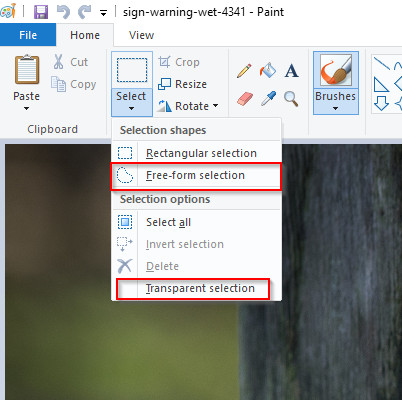Click the Save floppy disk icon
The width and height of the screenshot is (402, 400).
click(41, 12)
